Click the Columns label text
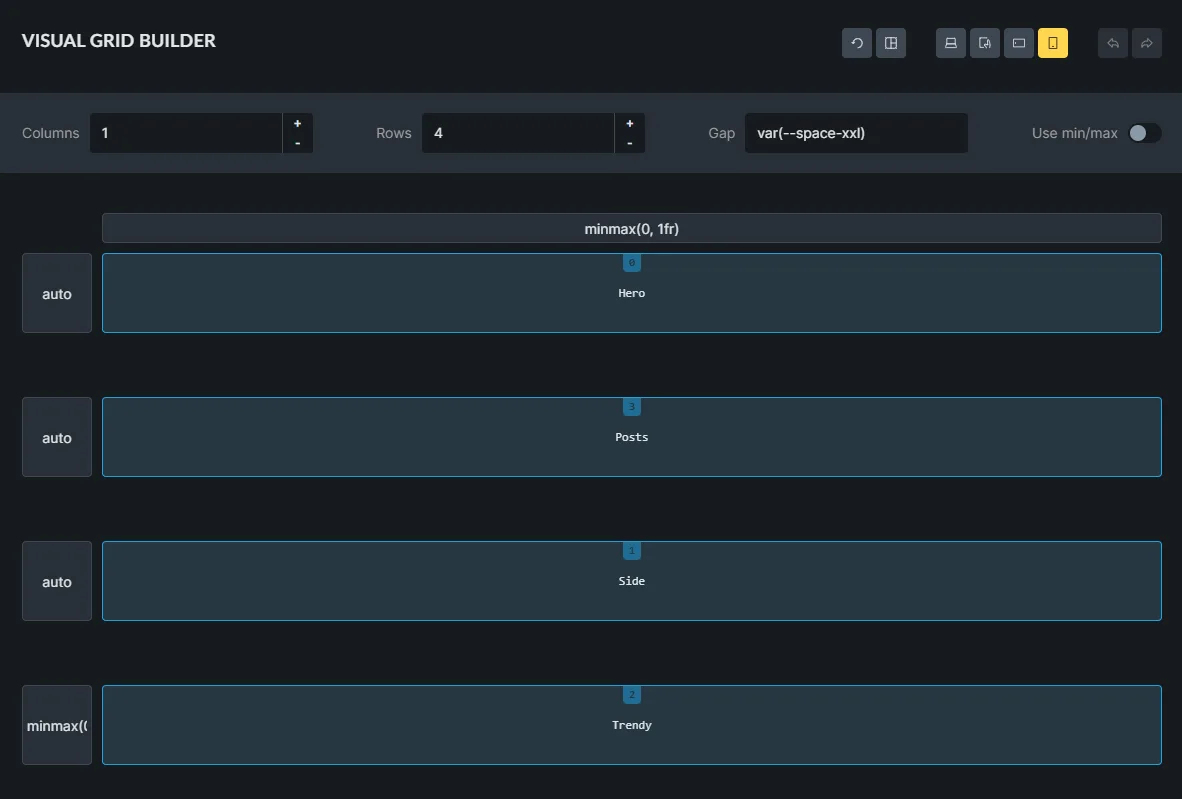Image resolution: width=1182 pixels, height=799 pixels. click(x=51, y=133)
